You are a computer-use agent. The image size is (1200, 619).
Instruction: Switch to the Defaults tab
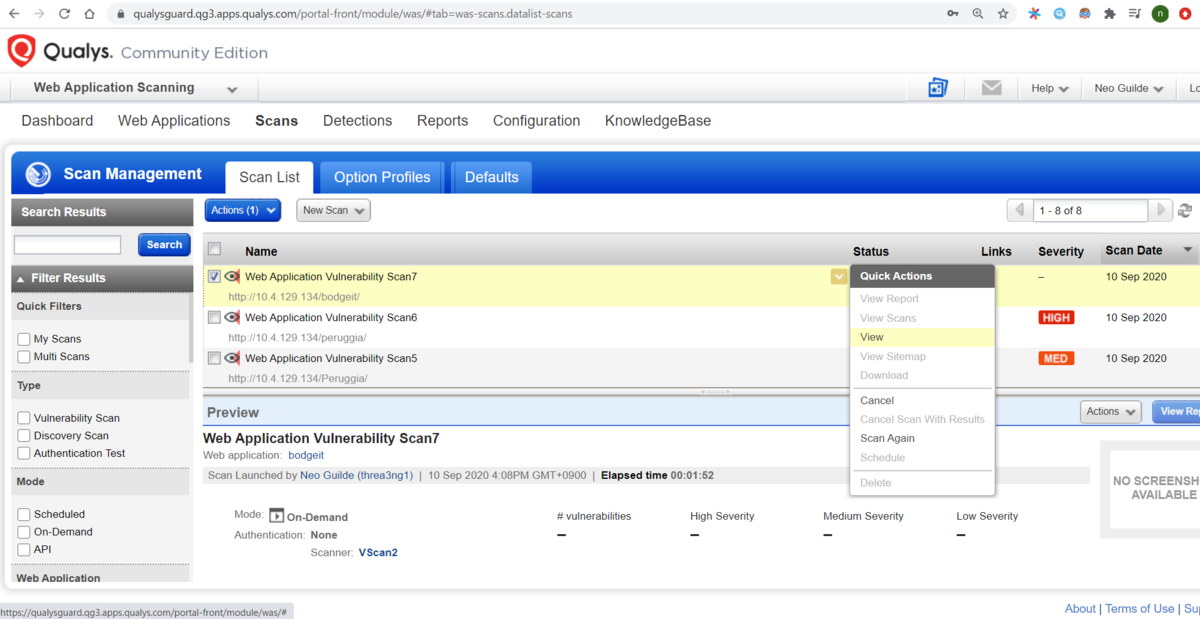coord(491,177)
